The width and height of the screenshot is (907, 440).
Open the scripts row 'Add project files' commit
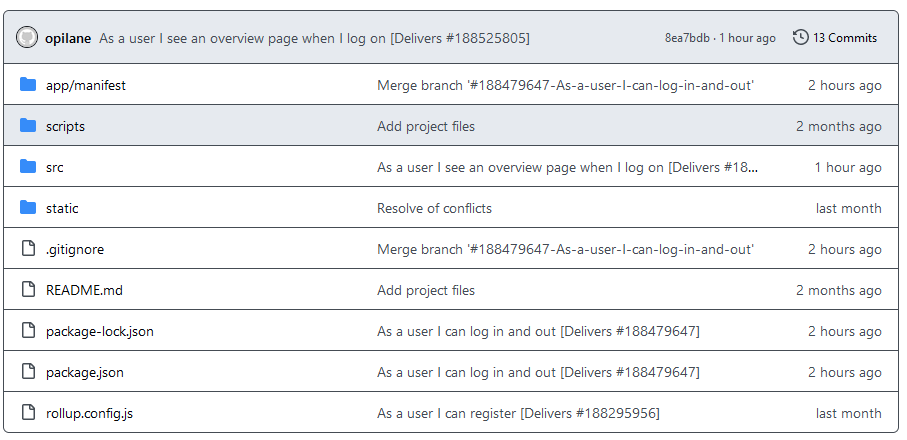coord(426,127)
